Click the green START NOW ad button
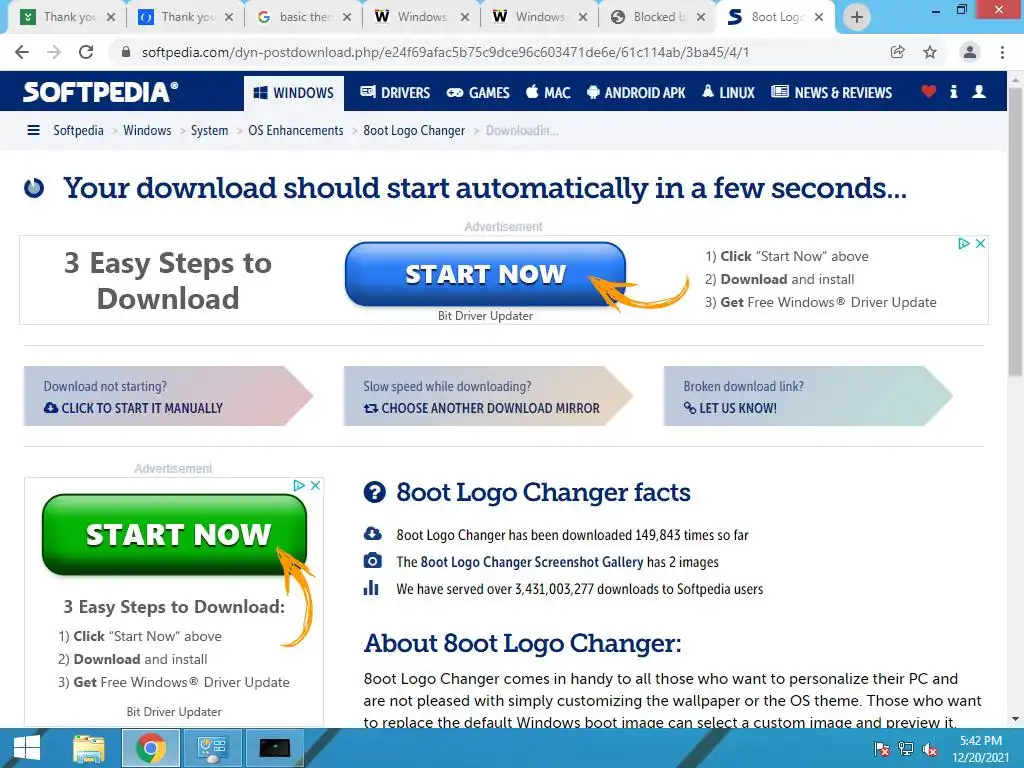1024x768 pixels. click(174, 534)
